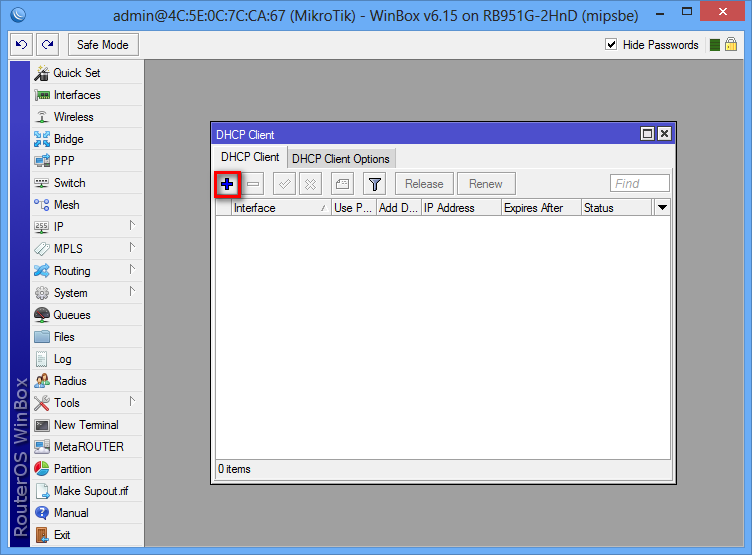The width and height of the screenshot is (752, 555).
Task: Open the Wireless section
Action: 87,117
